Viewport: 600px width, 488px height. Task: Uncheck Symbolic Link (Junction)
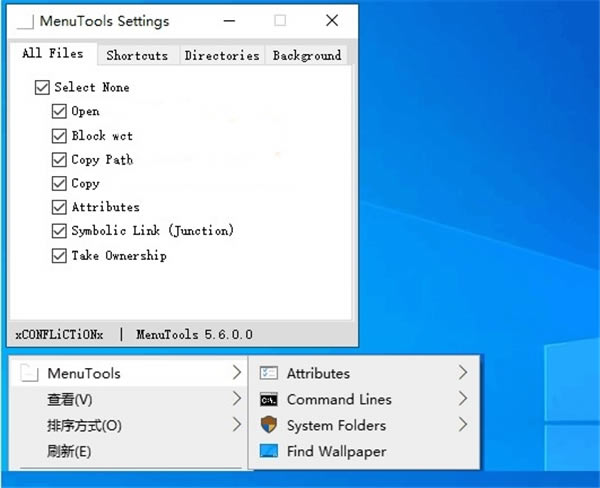tap(59, 231)
